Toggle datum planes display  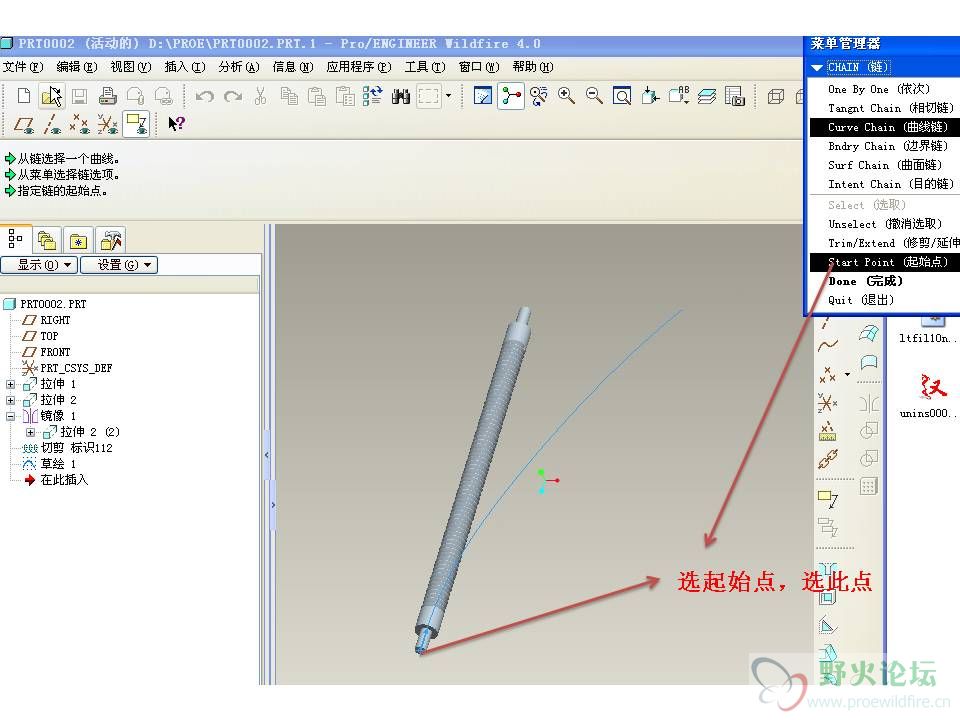click(x=24, y=124)
